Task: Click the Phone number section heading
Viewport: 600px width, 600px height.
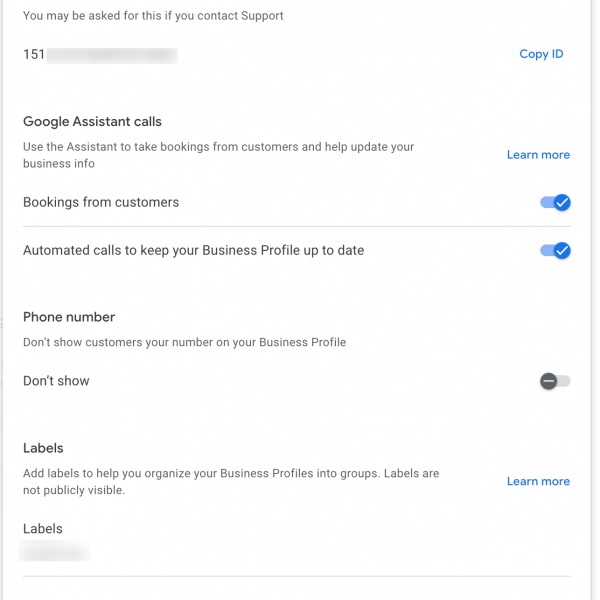Action: pos(69,317)
